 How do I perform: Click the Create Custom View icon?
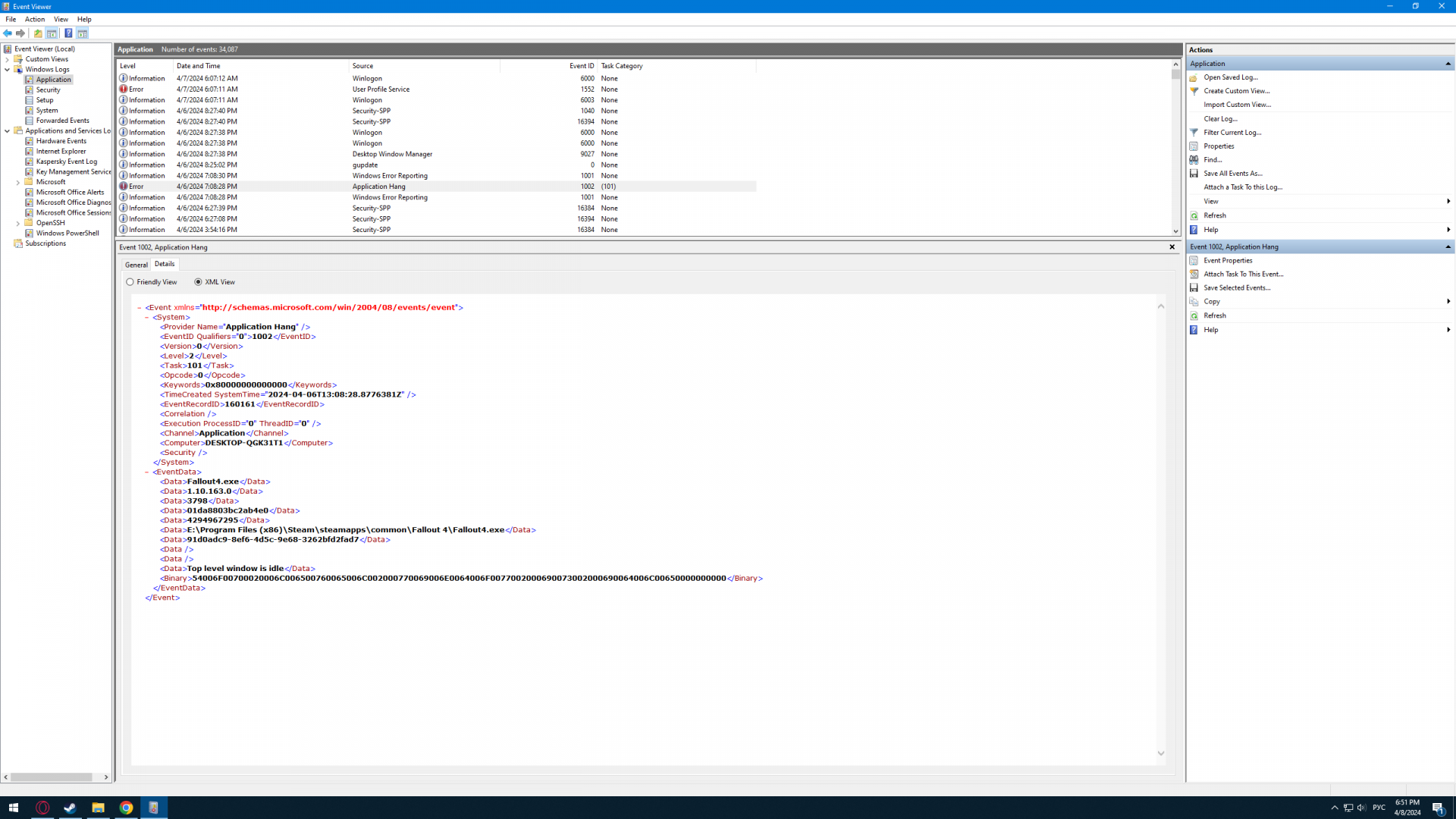point(1194,91)
